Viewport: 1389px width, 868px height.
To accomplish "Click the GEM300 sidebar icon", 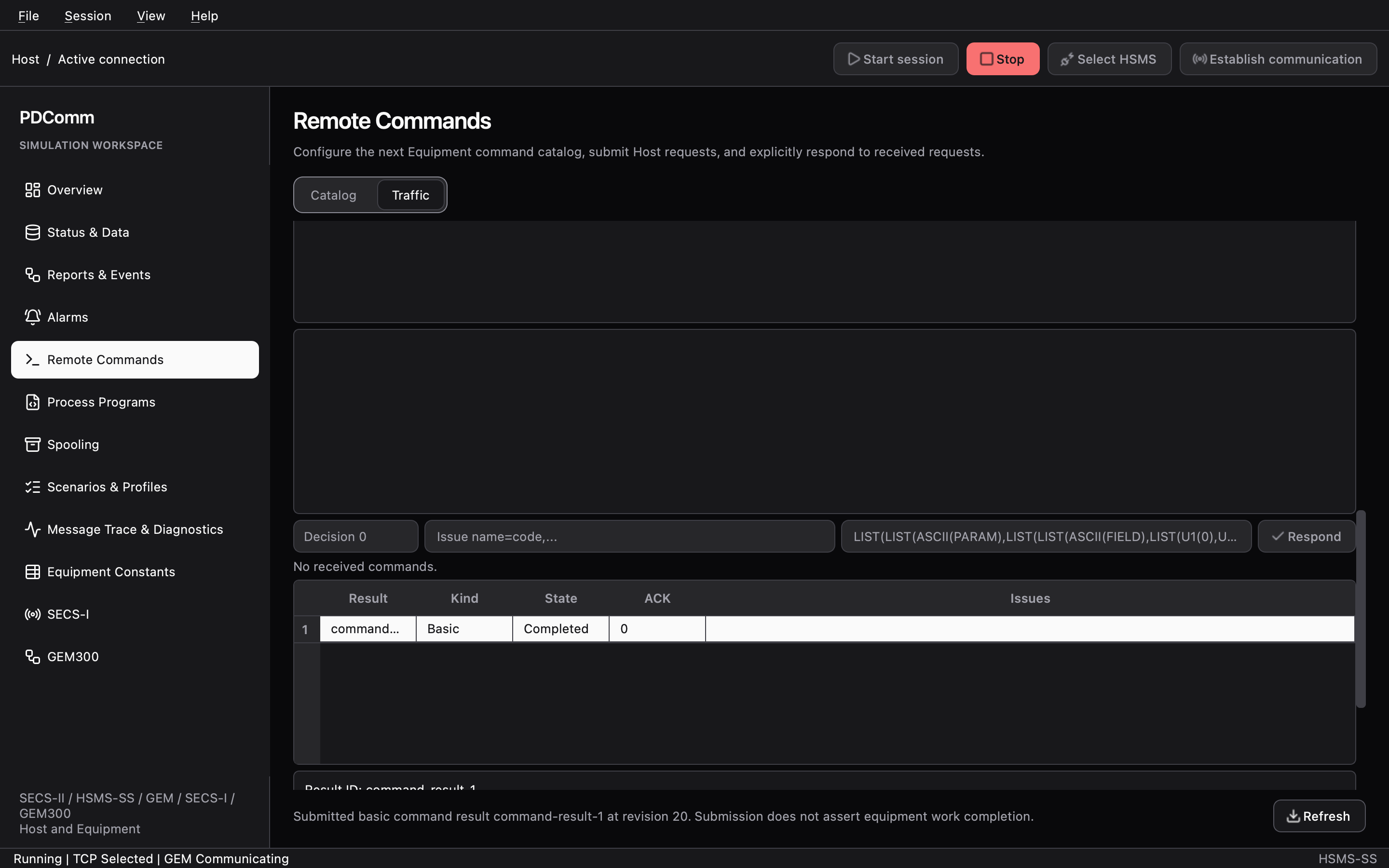I will 32,657.
